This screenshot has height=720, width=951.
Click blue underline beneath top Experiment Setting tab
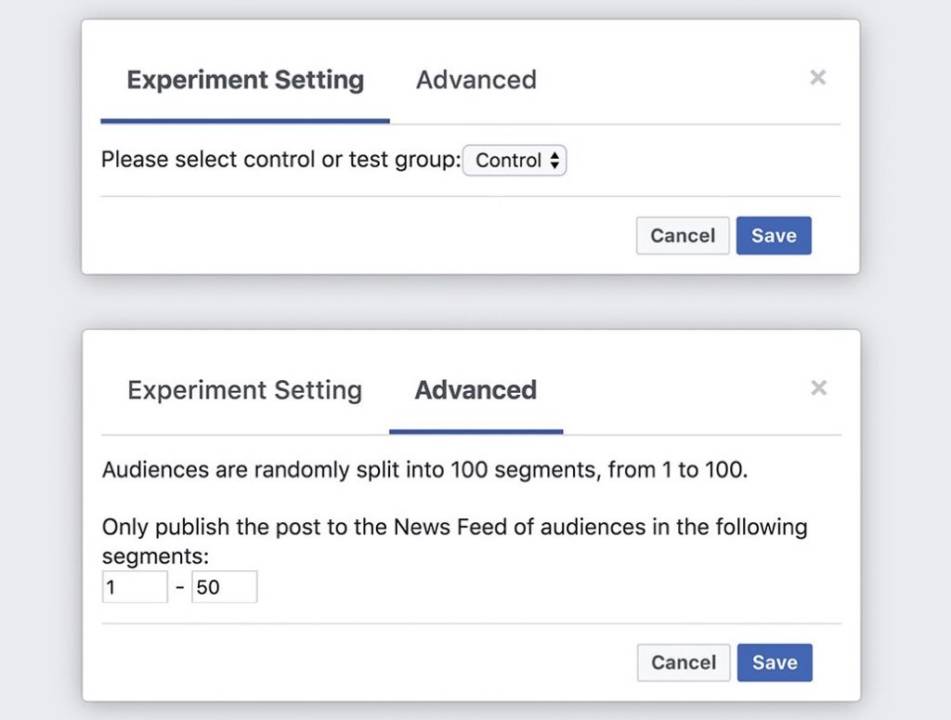tap(245, 121)
